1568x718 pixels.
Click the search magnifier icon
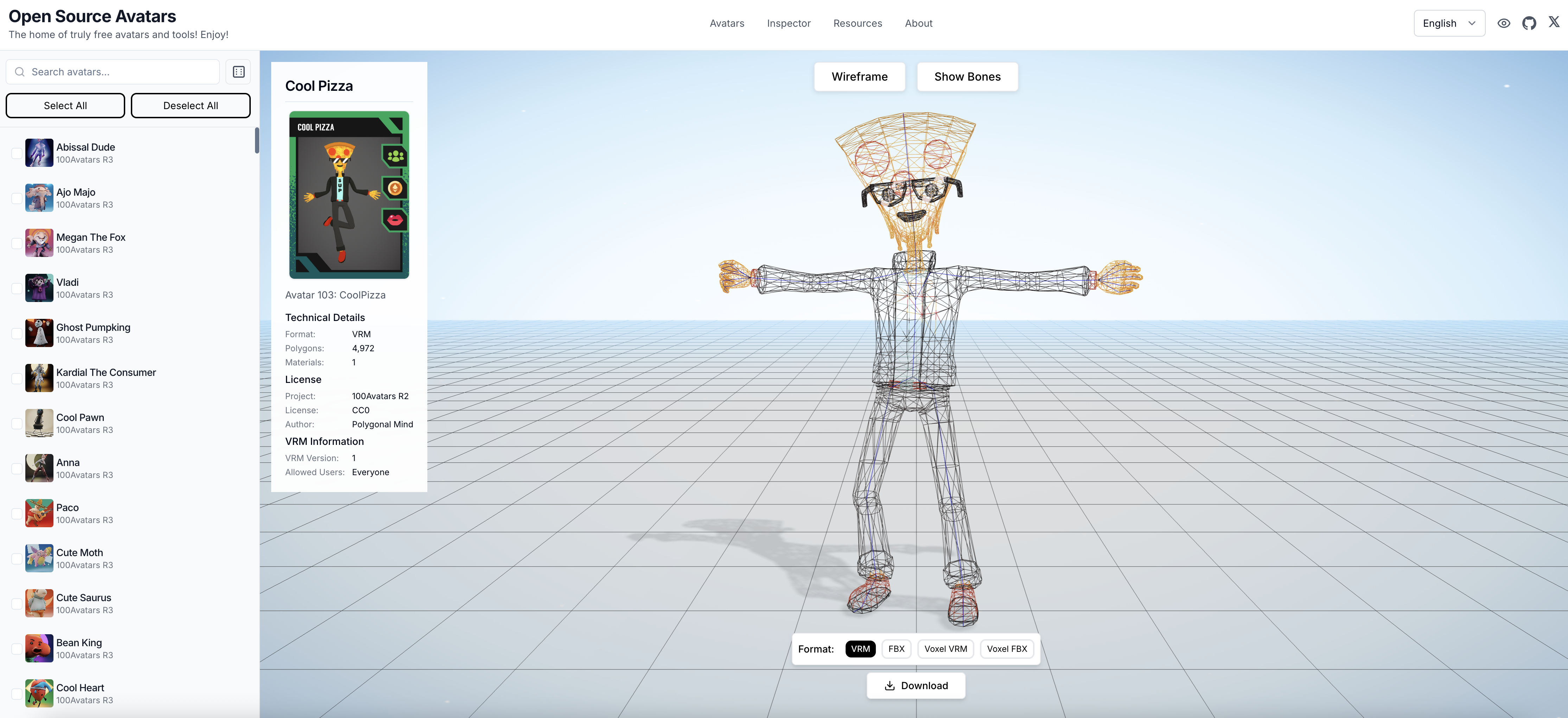coord(19,71)
